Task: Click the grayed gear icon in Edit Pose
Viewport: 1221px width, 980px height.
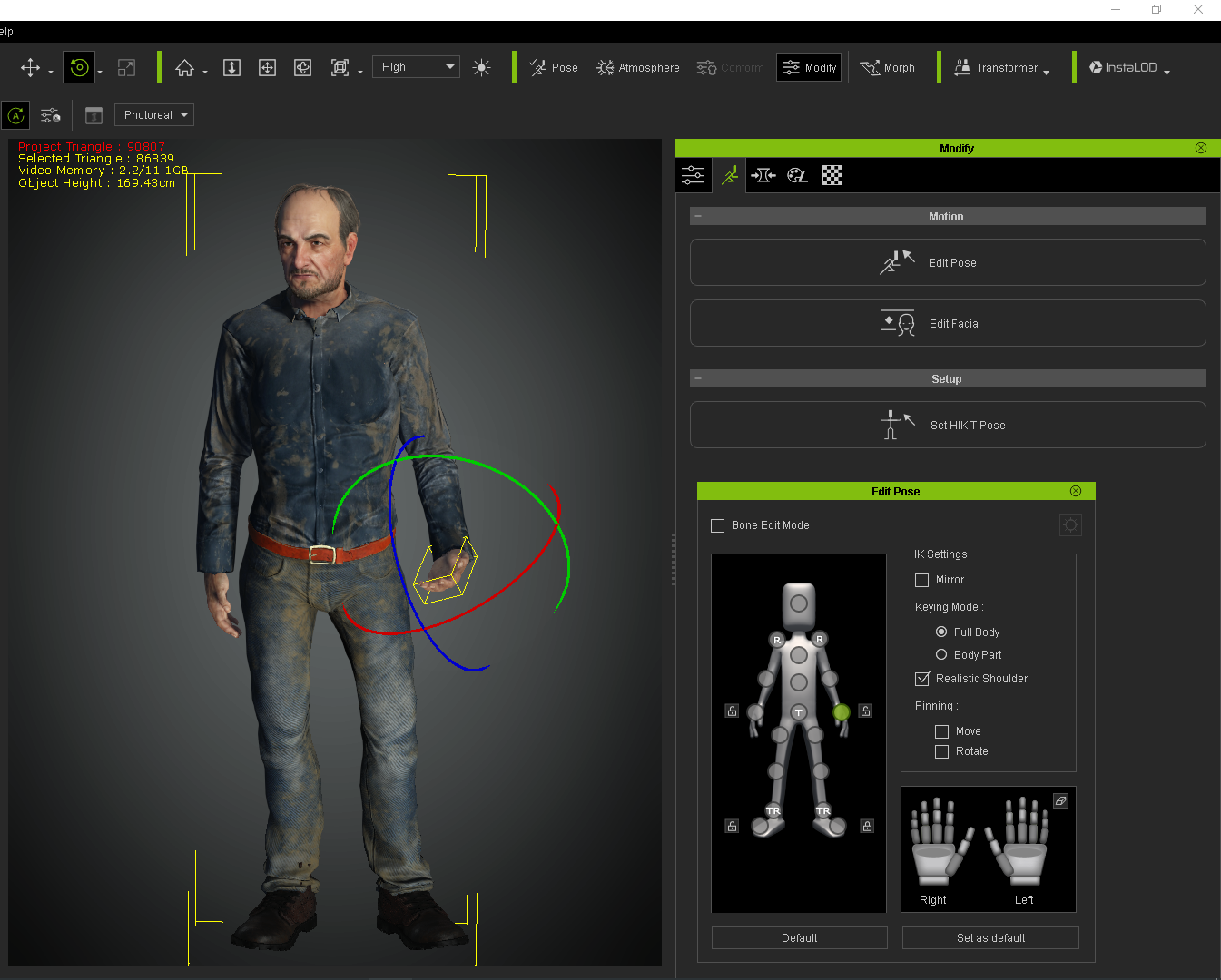Action: (x=1070, y=525)
